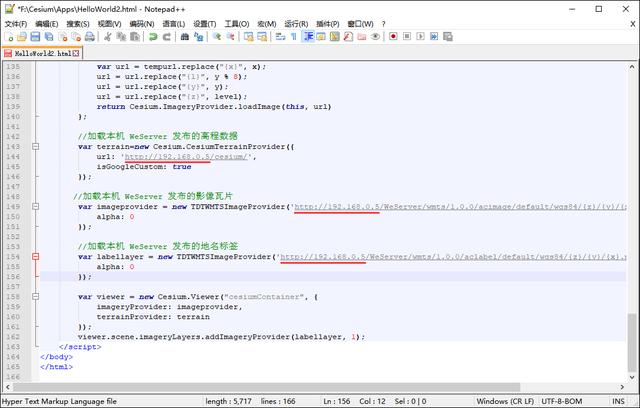The image size is (640, 408).
Task: Open the 插件(P) menu
Action: (327, 24)
